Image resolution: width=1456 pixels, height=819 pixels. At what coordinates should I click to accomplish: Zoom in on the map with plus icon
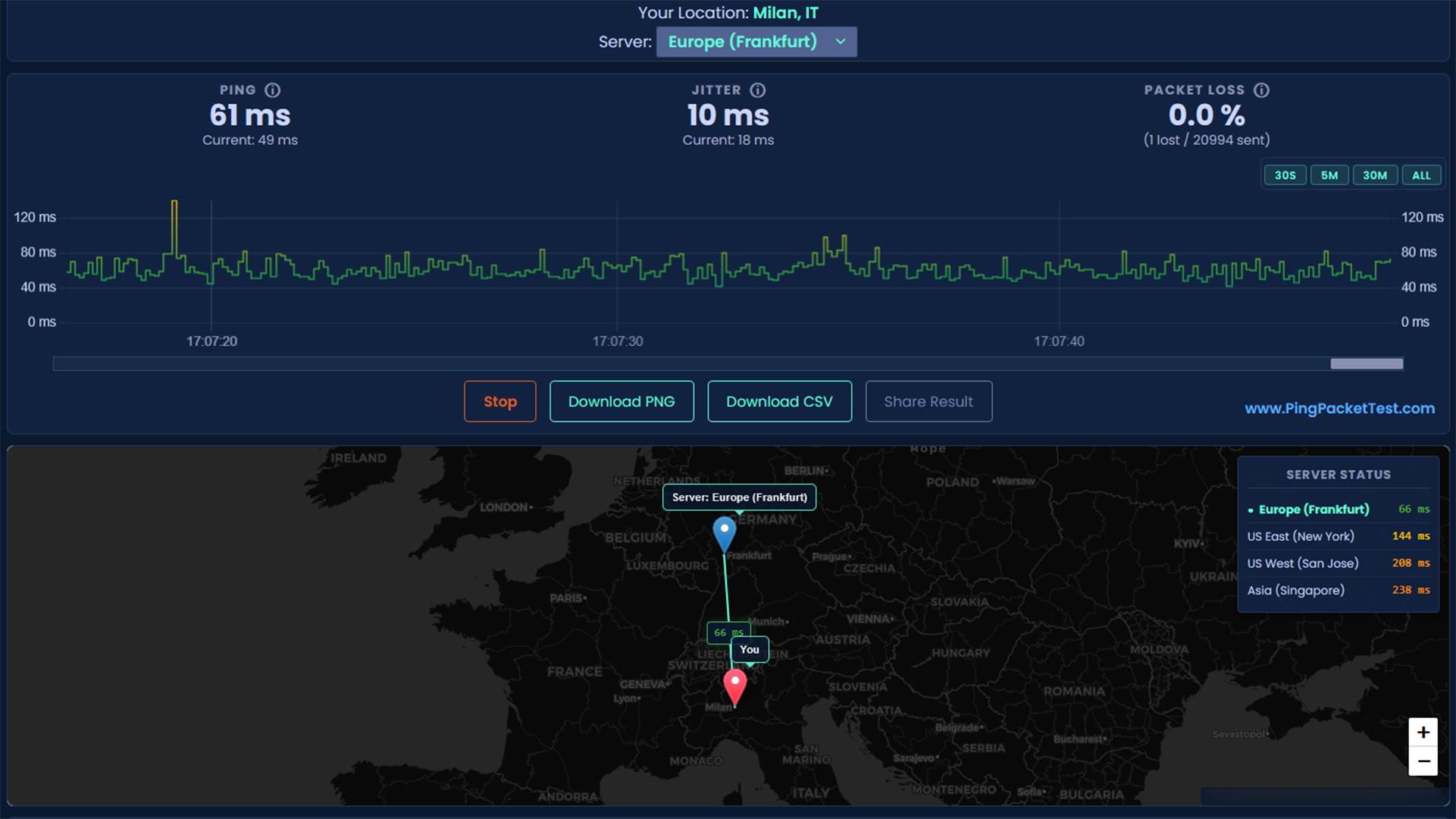tap(1423, 732)
